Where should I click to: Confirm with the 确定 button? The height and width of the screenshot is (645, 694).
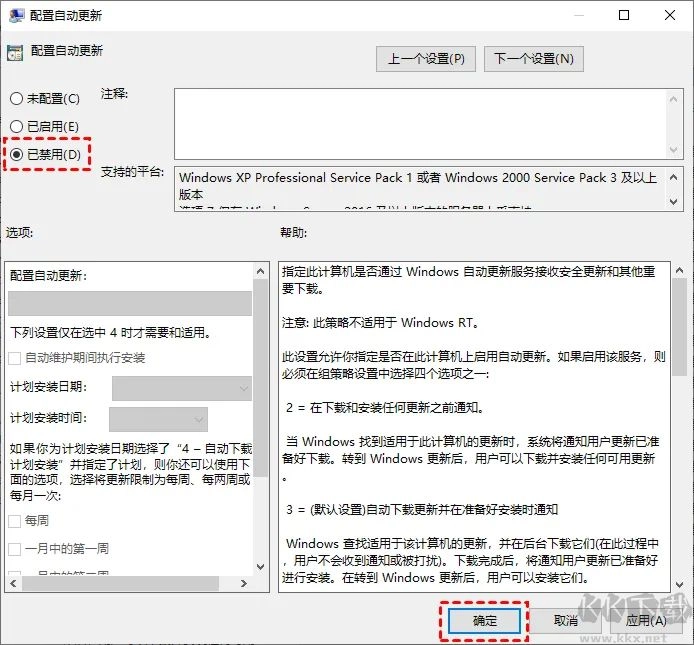pyautogui.click(x=484, y=620)
